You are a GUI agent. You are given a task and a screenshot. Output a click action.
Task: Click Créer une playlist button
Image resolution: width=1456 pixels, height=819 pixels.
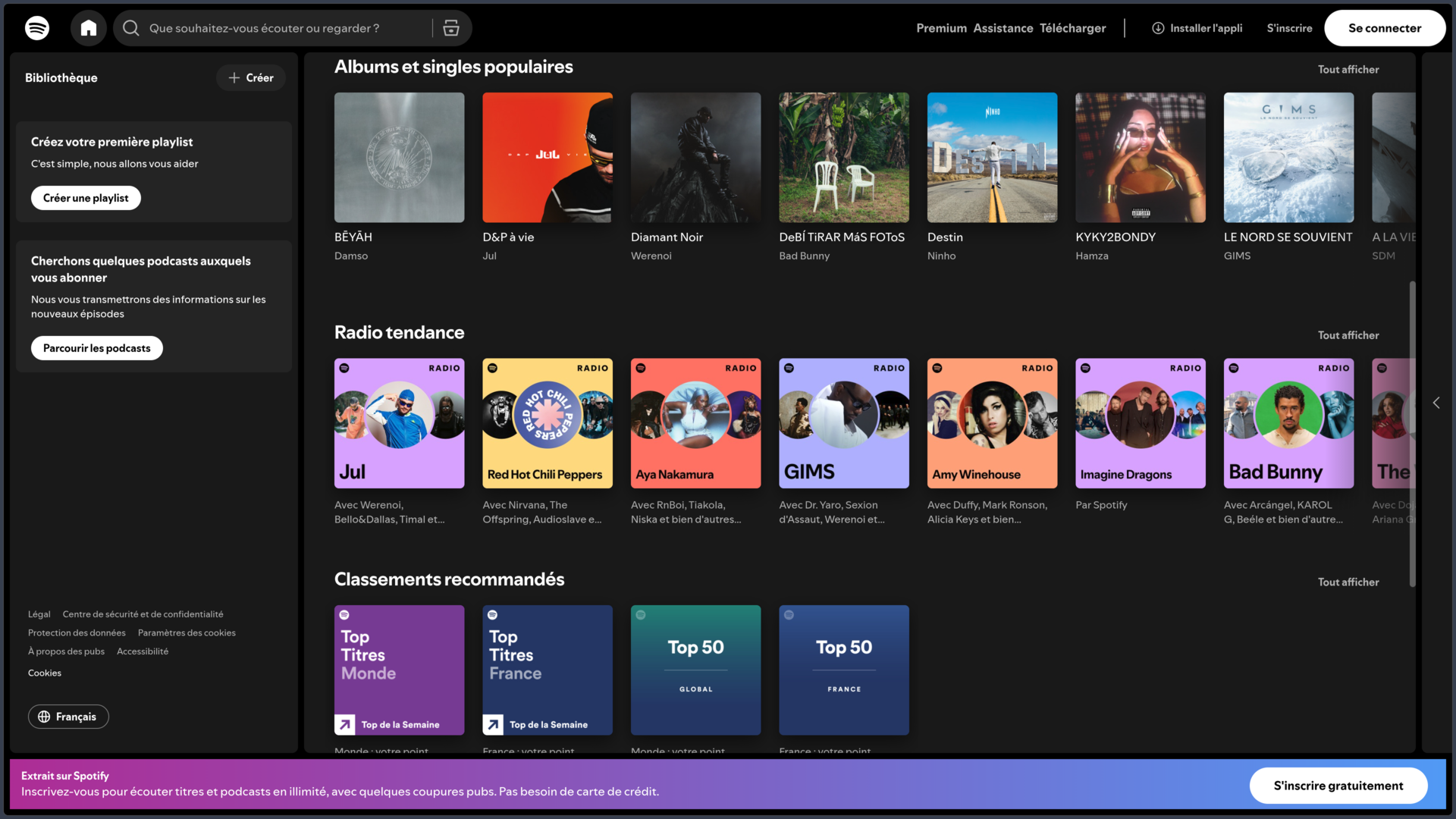pyautogui.click(x=86, y=198)
